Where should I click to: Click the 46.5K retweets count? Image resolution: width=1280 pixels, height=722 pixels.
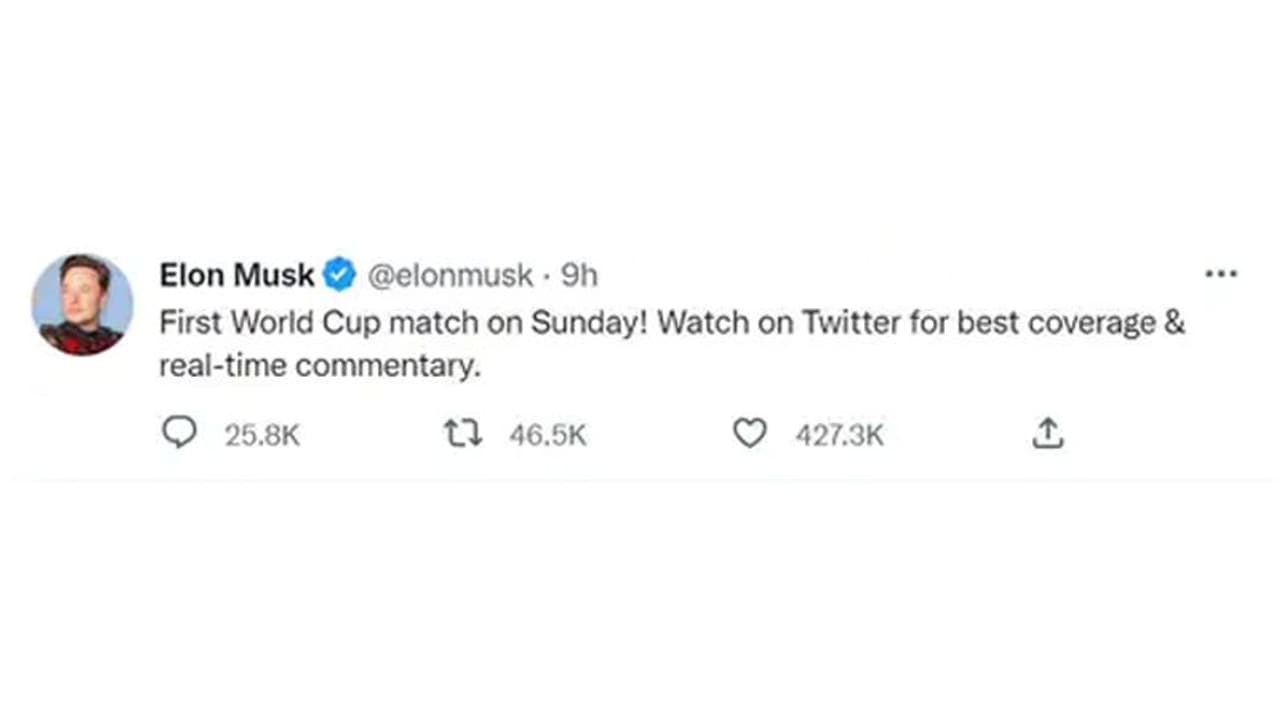(x=547, y=435)
